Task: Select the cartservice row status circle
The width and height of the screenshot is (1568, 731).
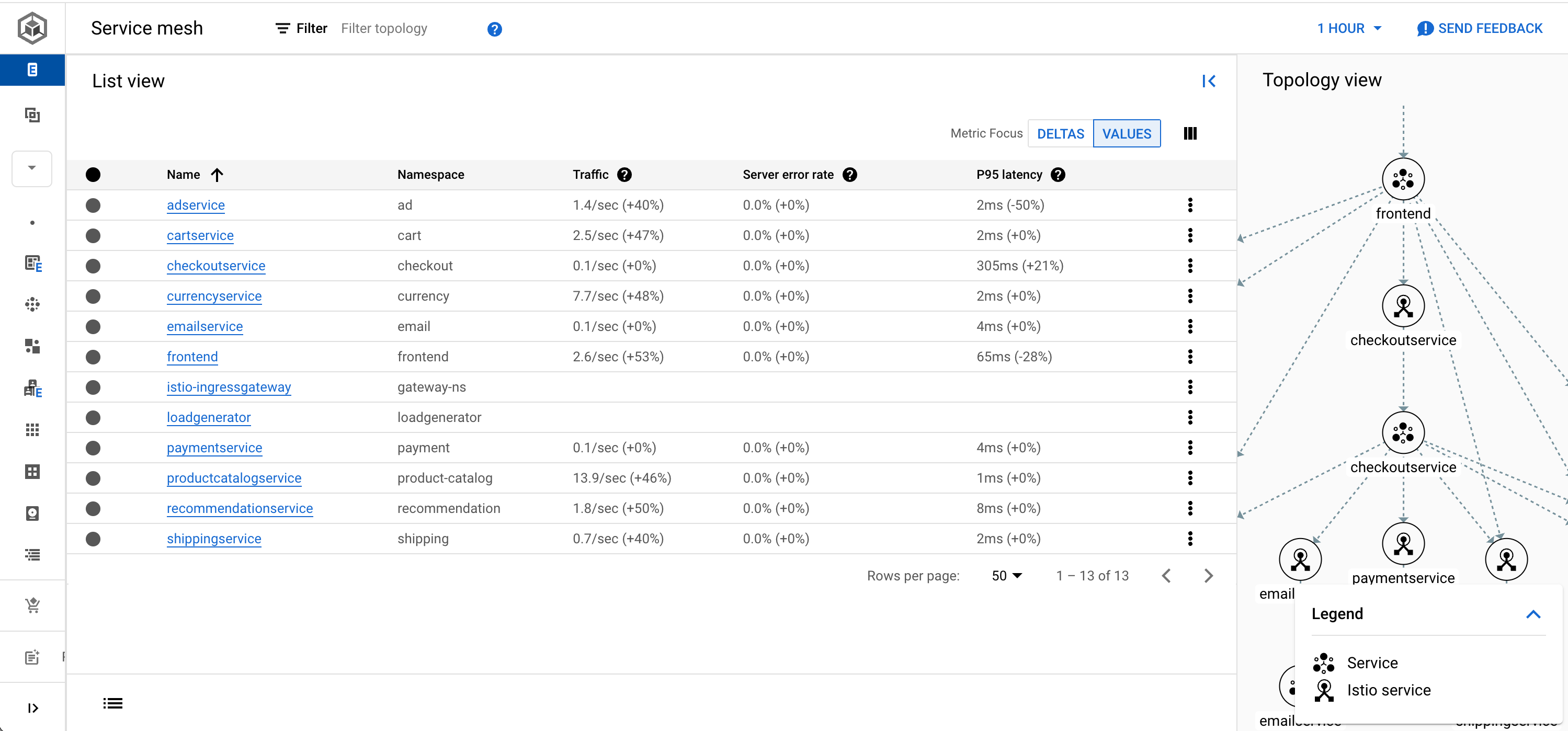Action: pyautogui.click(x=93, y=235)
